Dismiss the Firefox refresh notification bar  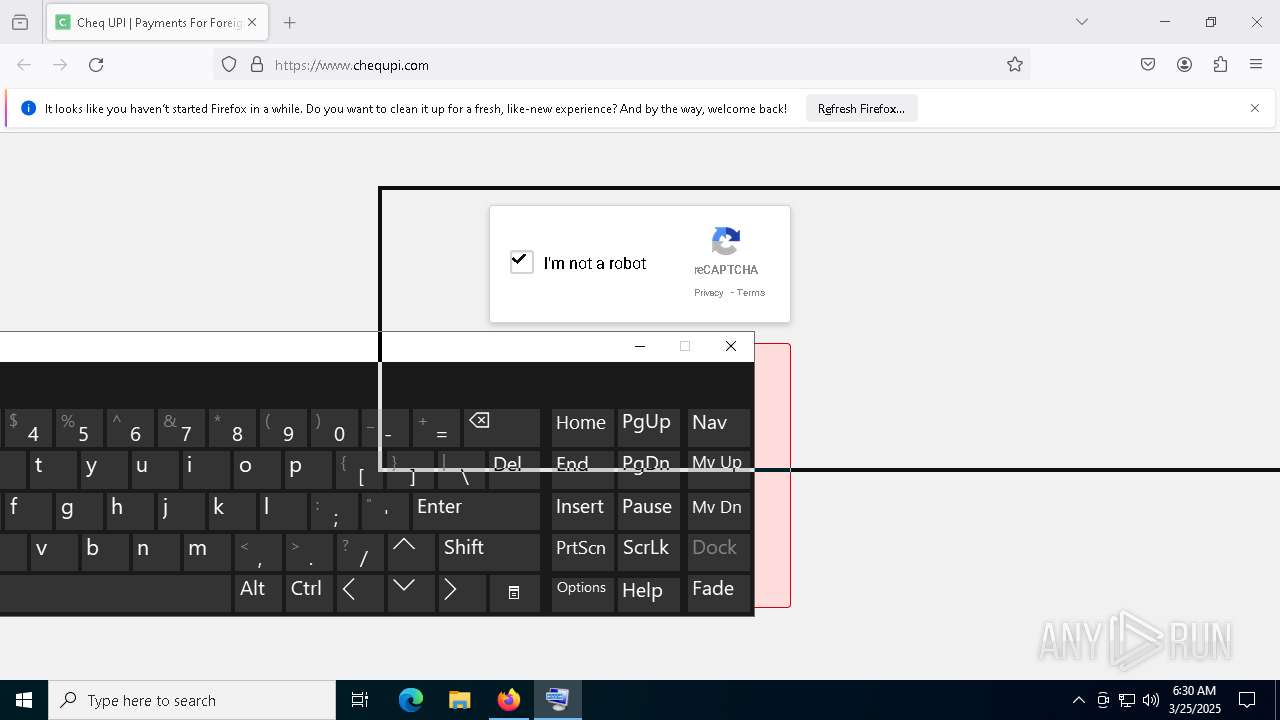(1255, 108)
